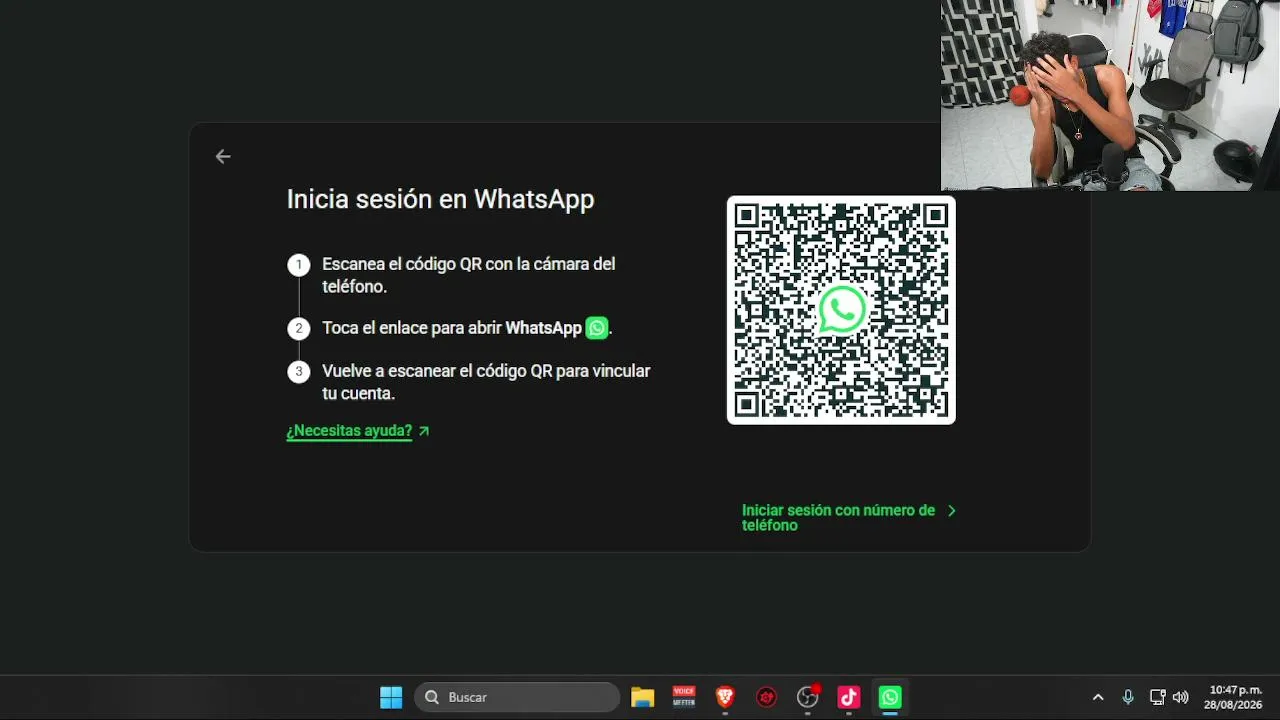This screenshot has width=1280, height=720.
Task: Open the Windows Start menu
Action: pos(391,697)
